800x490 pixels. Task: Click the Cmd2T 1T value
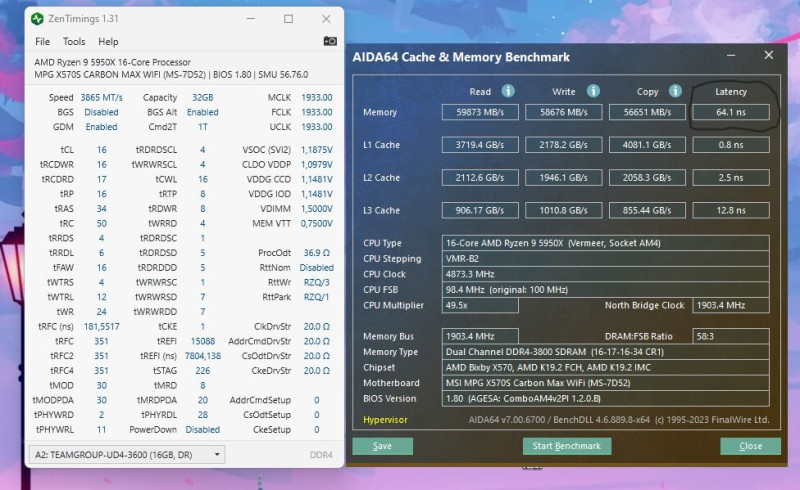(203, 127)
